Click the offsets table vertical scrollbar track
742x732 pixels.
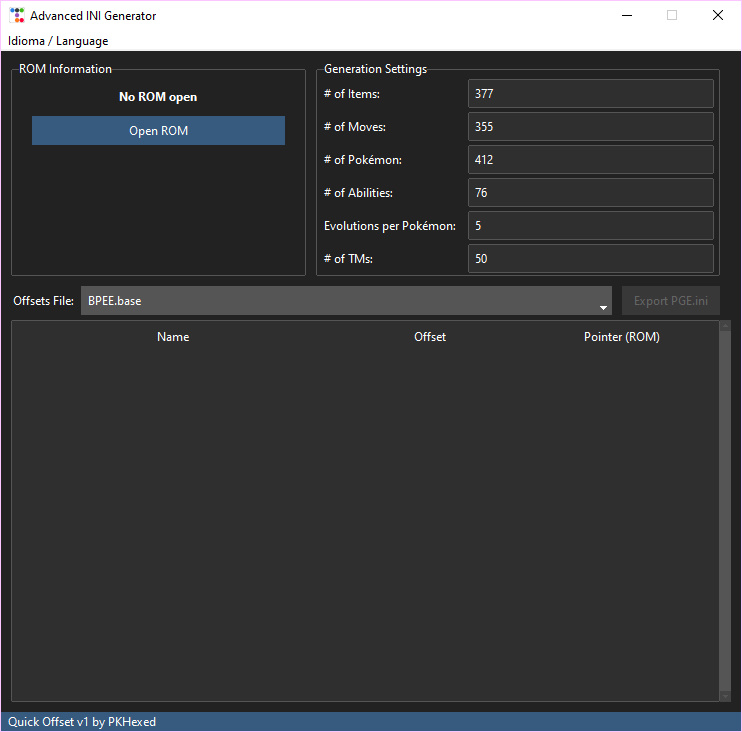point(725,510)
